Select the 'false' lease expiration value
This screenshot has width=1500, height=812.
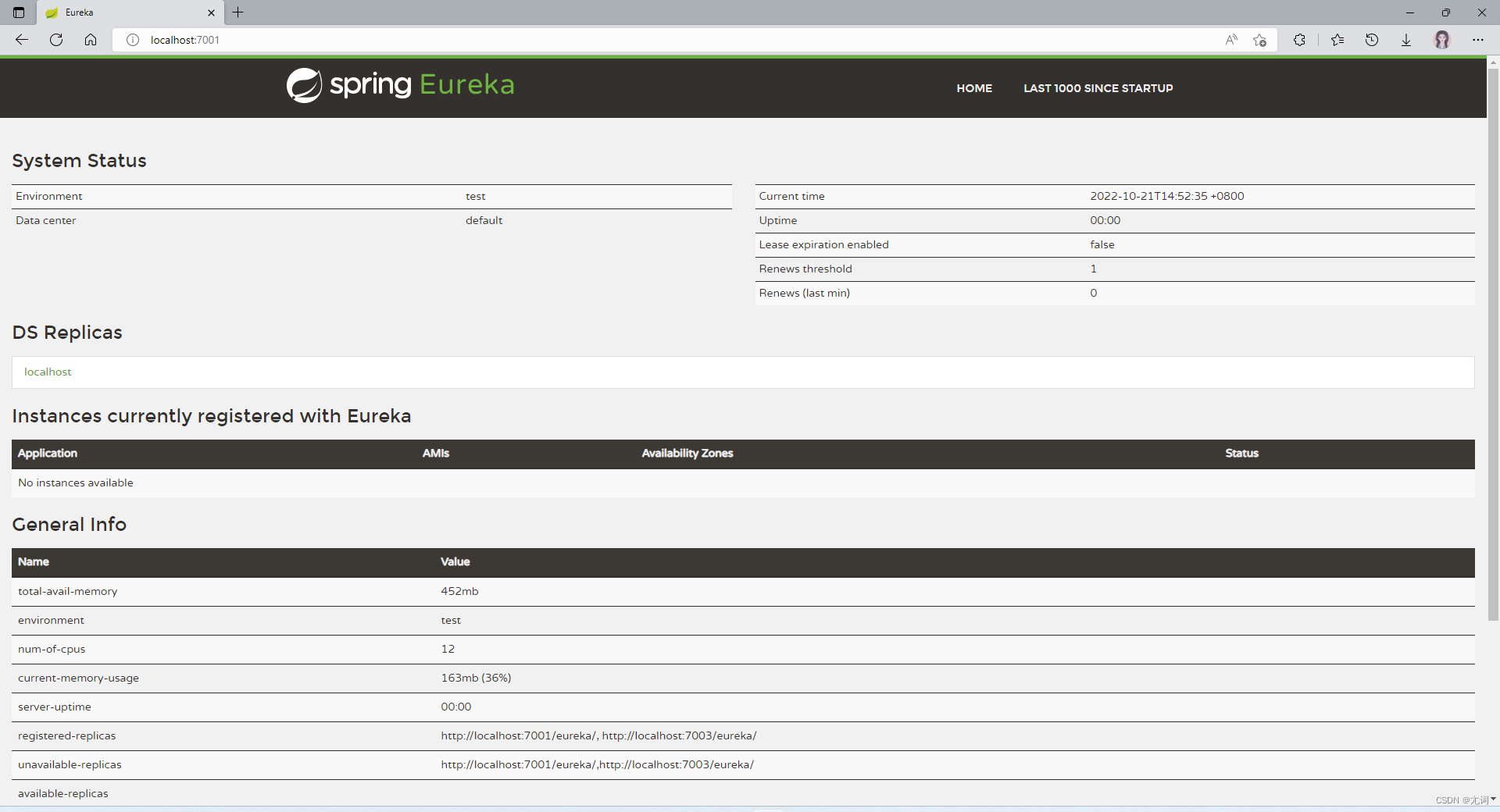pyautogui.click(x=1102, y=244)
